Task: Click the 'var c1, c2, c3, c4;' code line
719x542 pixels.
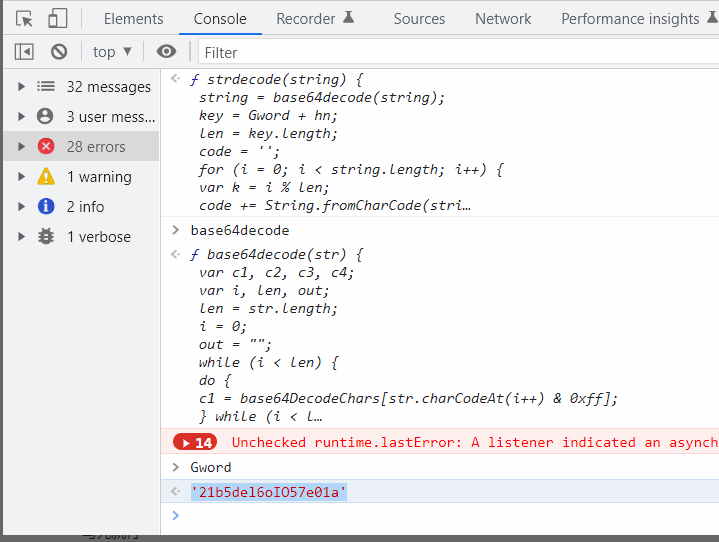Action: [277, 273]
